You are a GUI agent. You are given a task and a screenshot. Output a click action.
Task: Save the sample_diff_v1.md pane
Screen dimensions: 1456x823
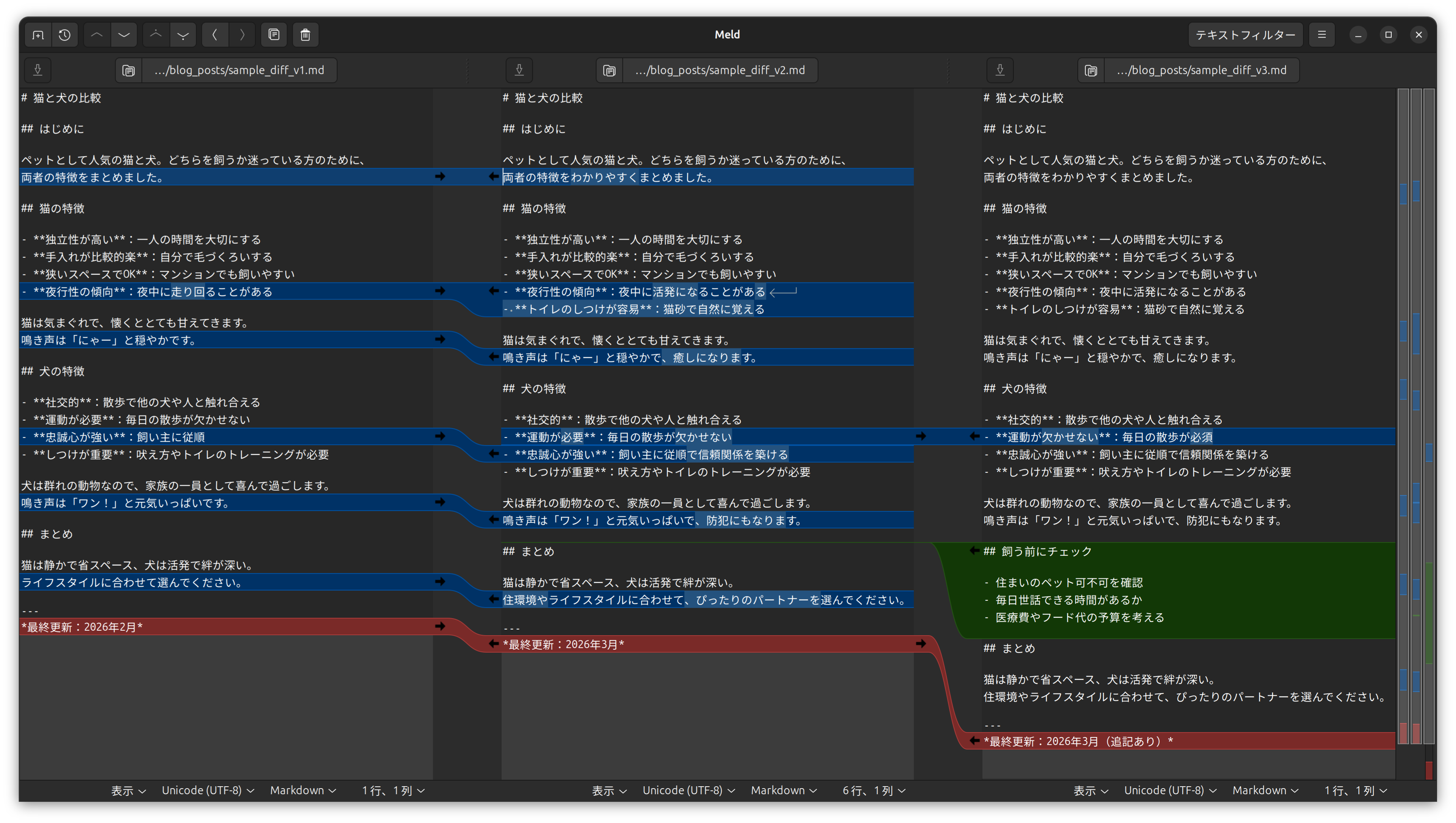point(38,70)
